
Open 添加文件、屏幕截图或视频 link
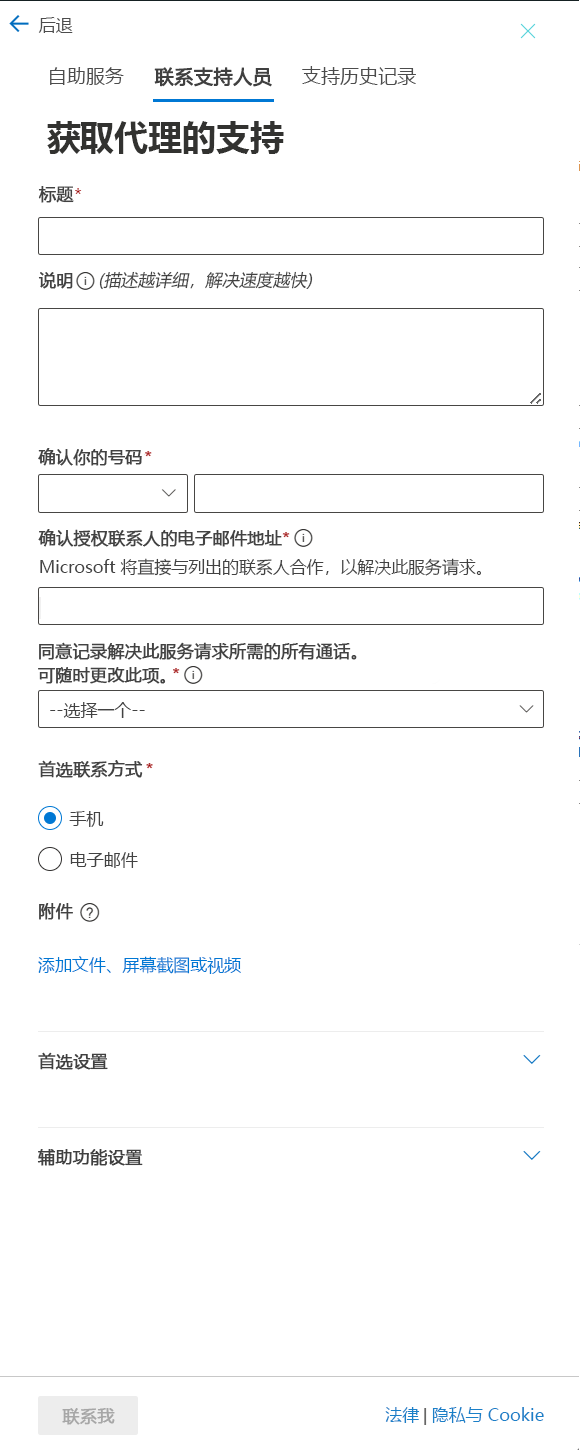coord(140,964)
